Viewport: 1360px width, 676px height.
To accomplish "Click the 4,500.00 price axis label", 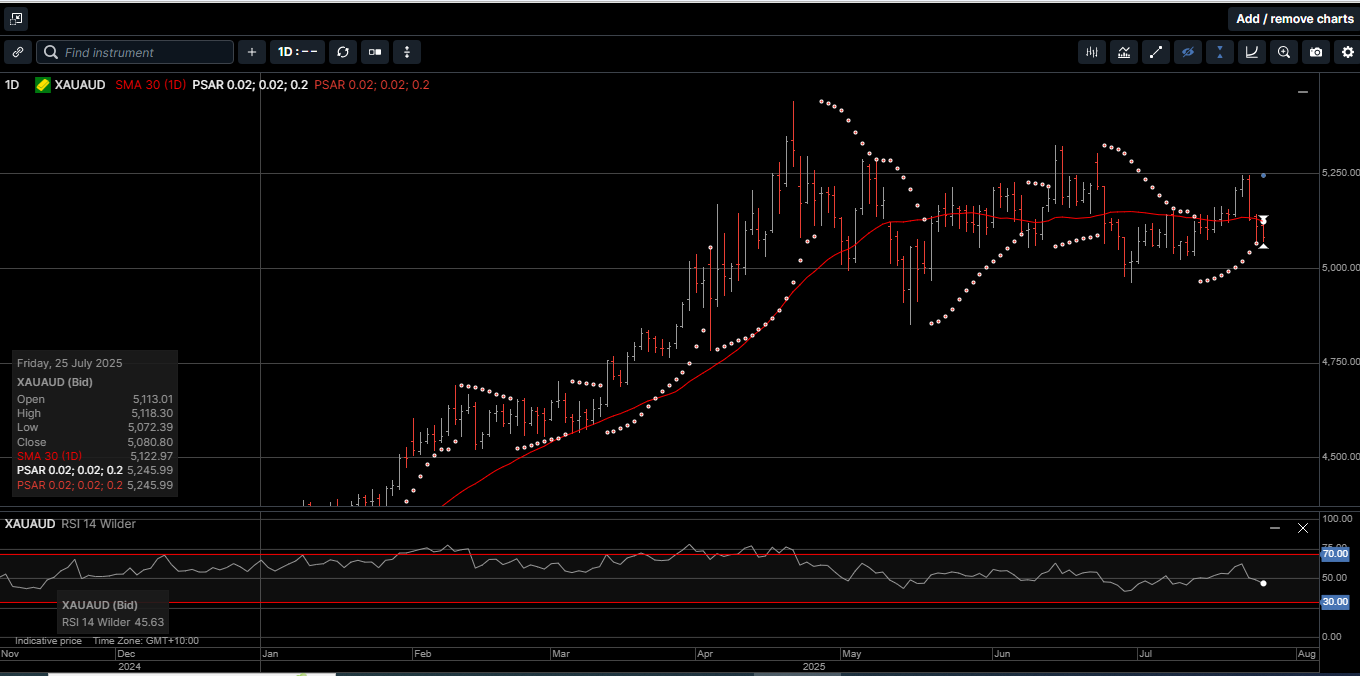I will click(1340, 456).
